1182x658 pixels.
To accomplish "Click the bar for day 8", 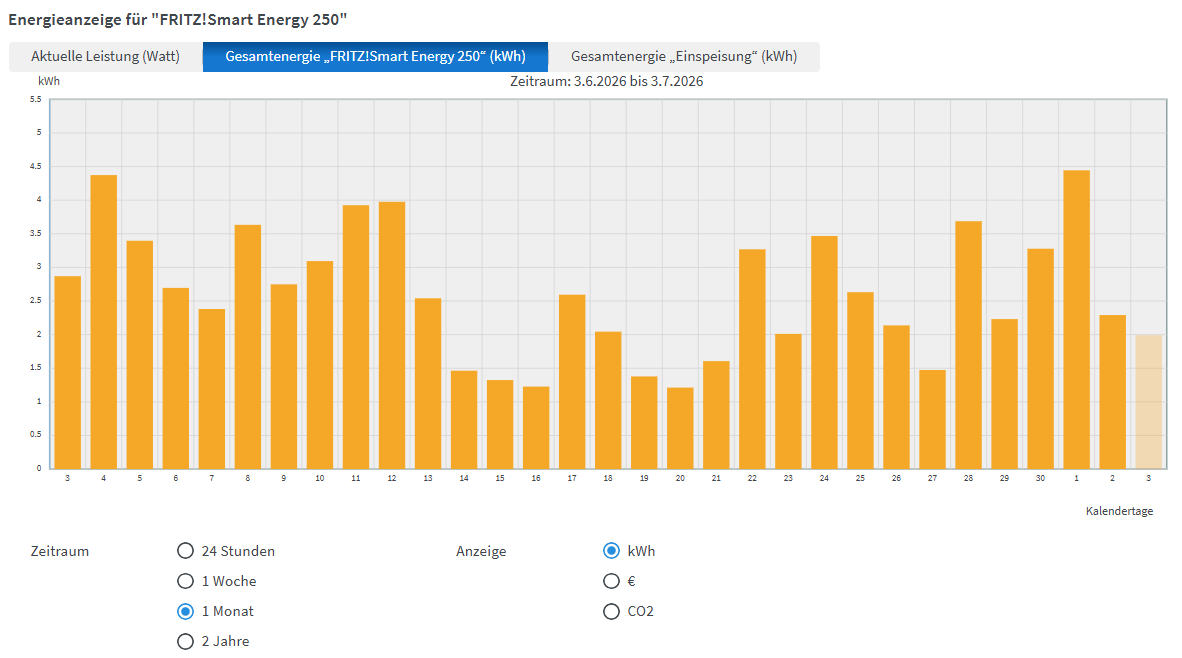I will (248, 347).
